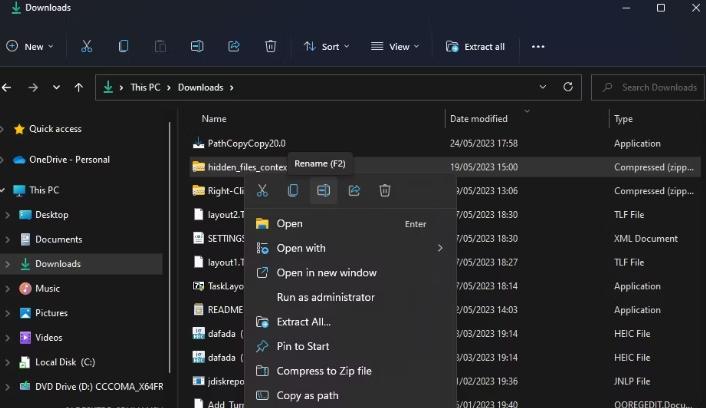Click the Cut icon in the top toolbar
This screenshot has height=408, width=706.
(87, 46)
